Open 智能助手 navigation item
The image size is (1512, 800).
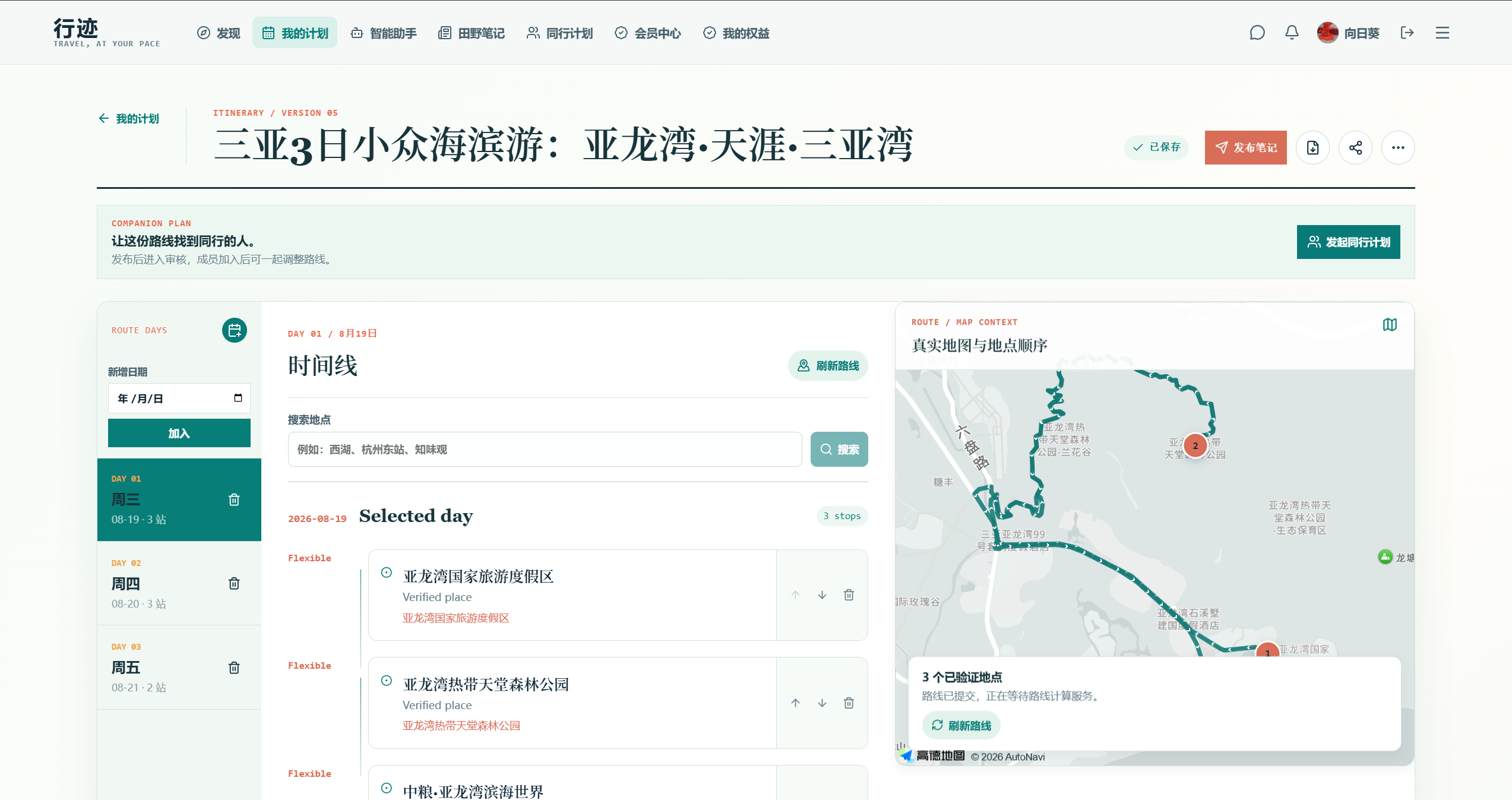tap(384, 33)
